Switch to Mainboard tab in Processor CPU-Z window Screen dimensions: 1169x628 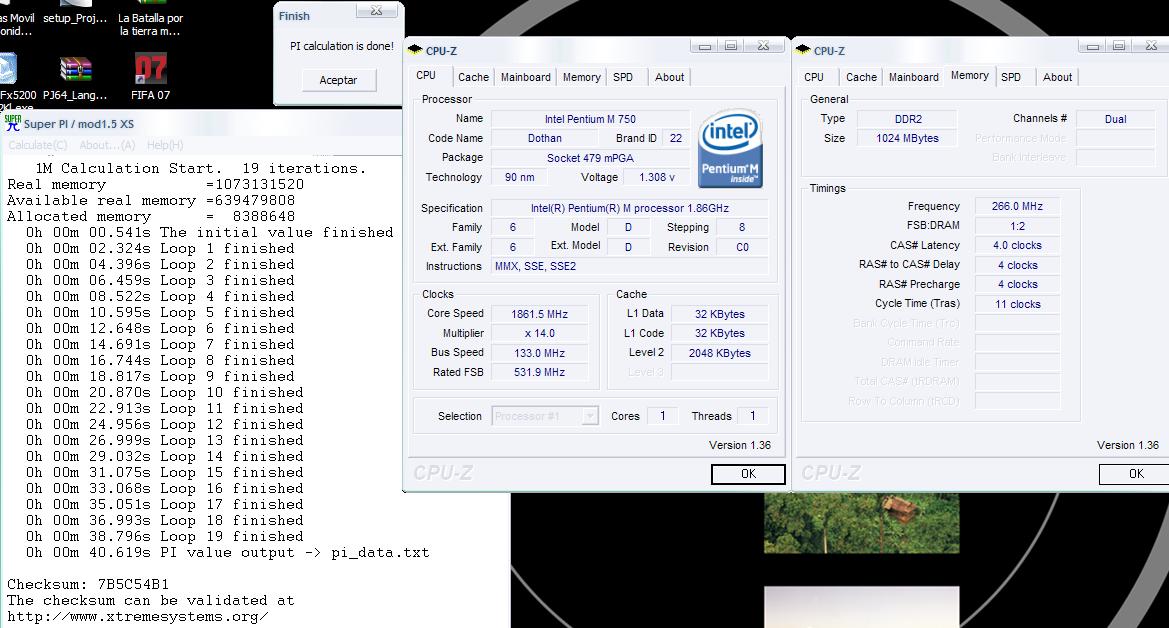[x=525, y=77]
